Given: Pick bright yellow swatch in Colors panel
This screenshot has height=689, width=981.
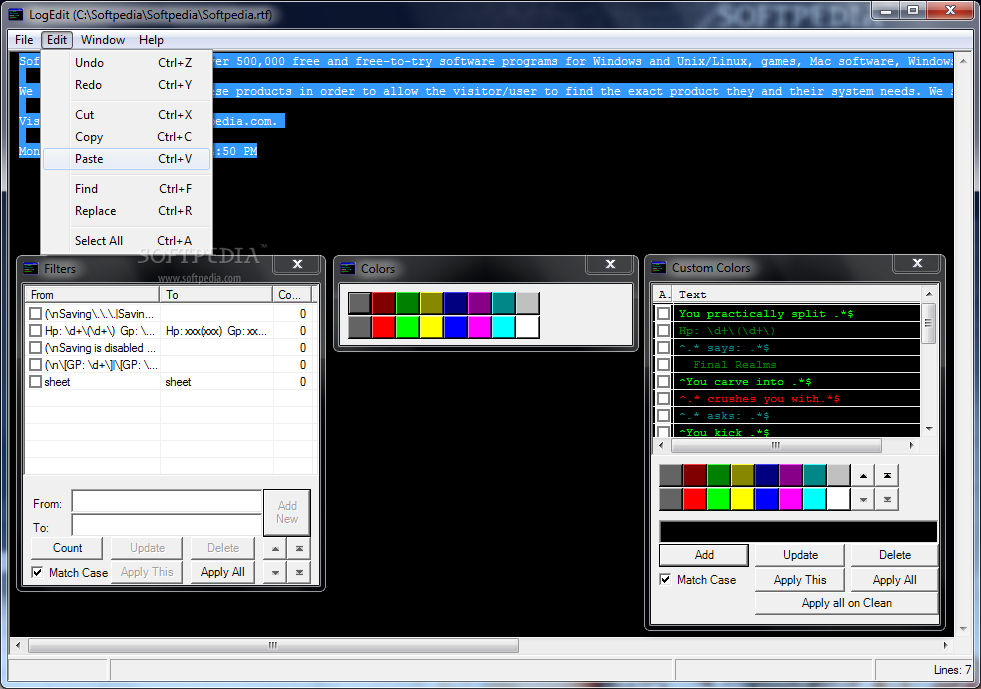Looking at the screenshot, I should tap(432, 327).
